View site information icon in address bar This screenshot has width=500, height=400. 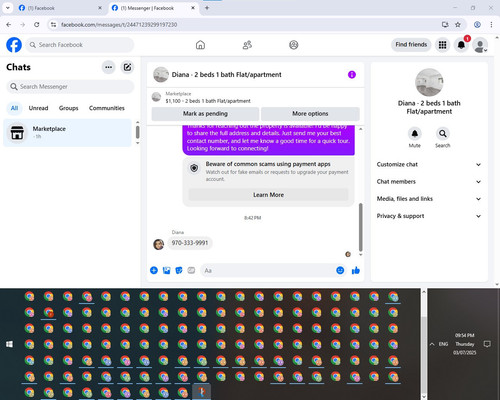click(53, 24)
